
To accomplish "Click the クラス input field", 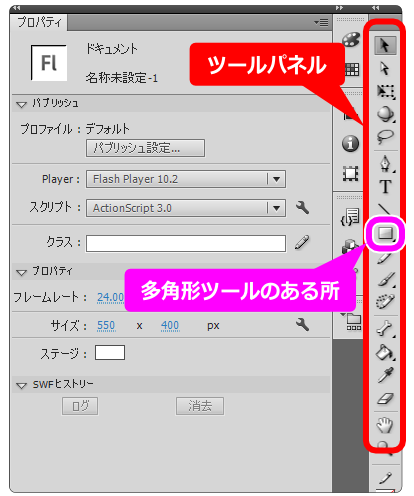I will point(186,243).
